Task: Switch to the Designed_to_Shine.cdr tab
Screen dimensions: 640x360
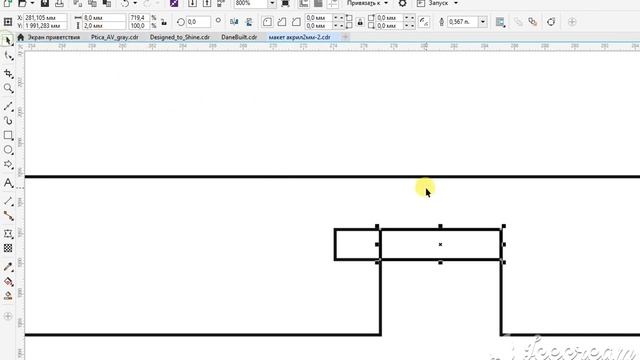Action: [180, 37]
